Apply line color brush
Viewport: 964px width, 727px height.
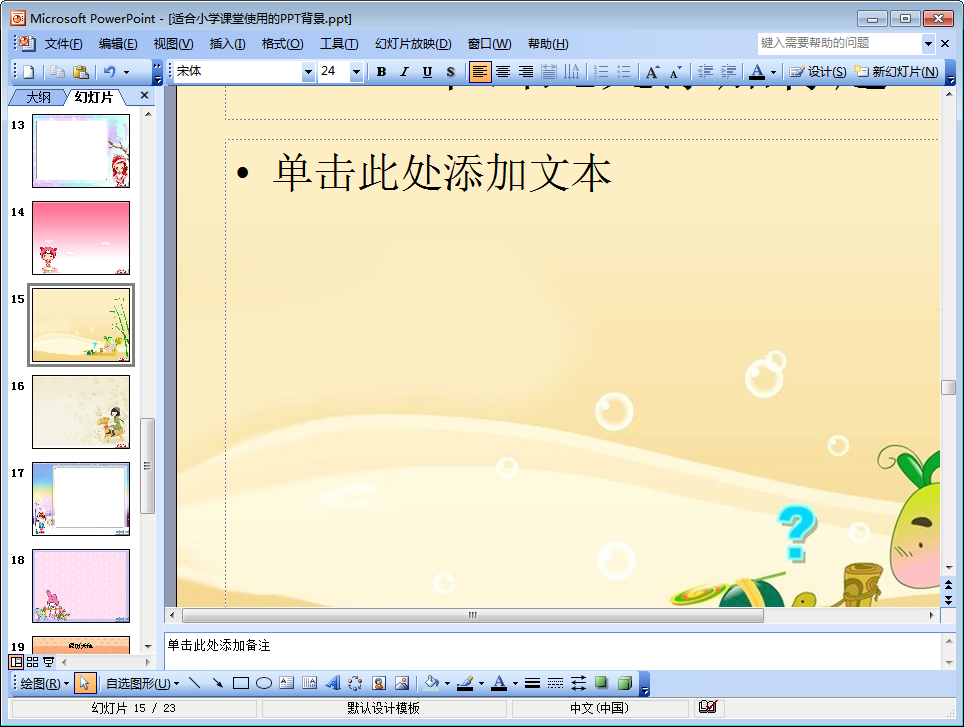(465, 683)
